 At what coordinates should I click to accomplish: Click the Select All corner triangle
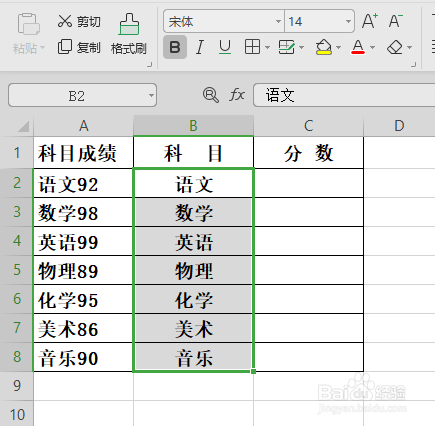pos(23,127)
